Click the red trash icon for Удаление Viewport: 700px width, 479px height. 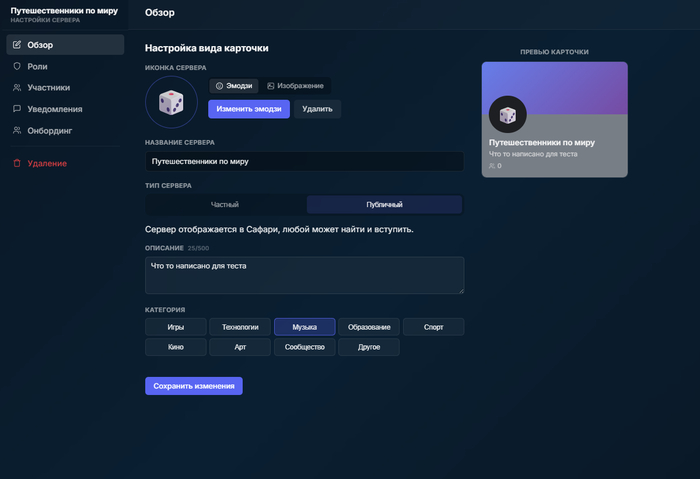17,163
